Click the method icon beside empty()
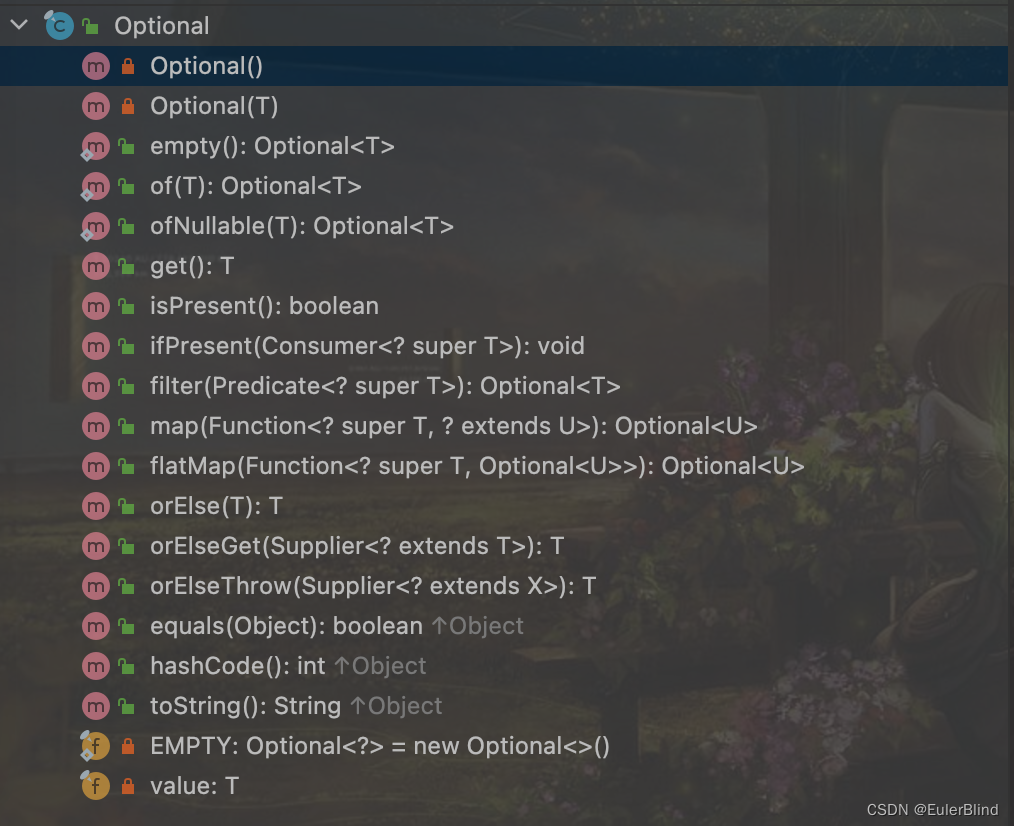Image resolution: width=1014 pixels, height=826 pixels. click(x=96, y=146)
